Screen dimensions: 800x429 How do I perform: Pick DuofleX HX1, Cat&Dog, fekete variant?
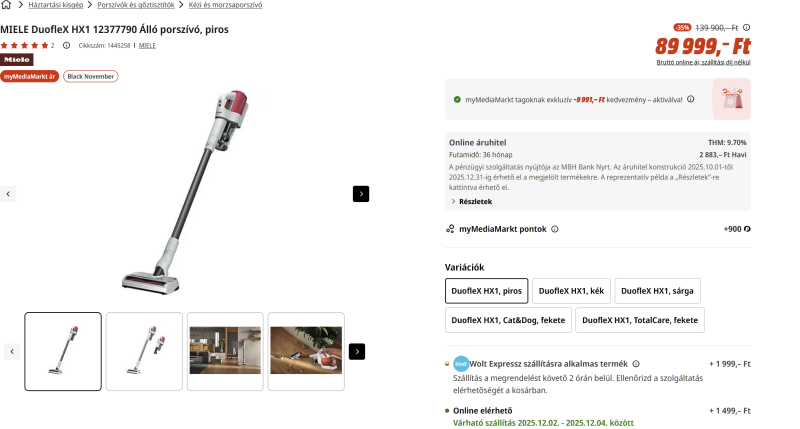(x=507, y=320)
